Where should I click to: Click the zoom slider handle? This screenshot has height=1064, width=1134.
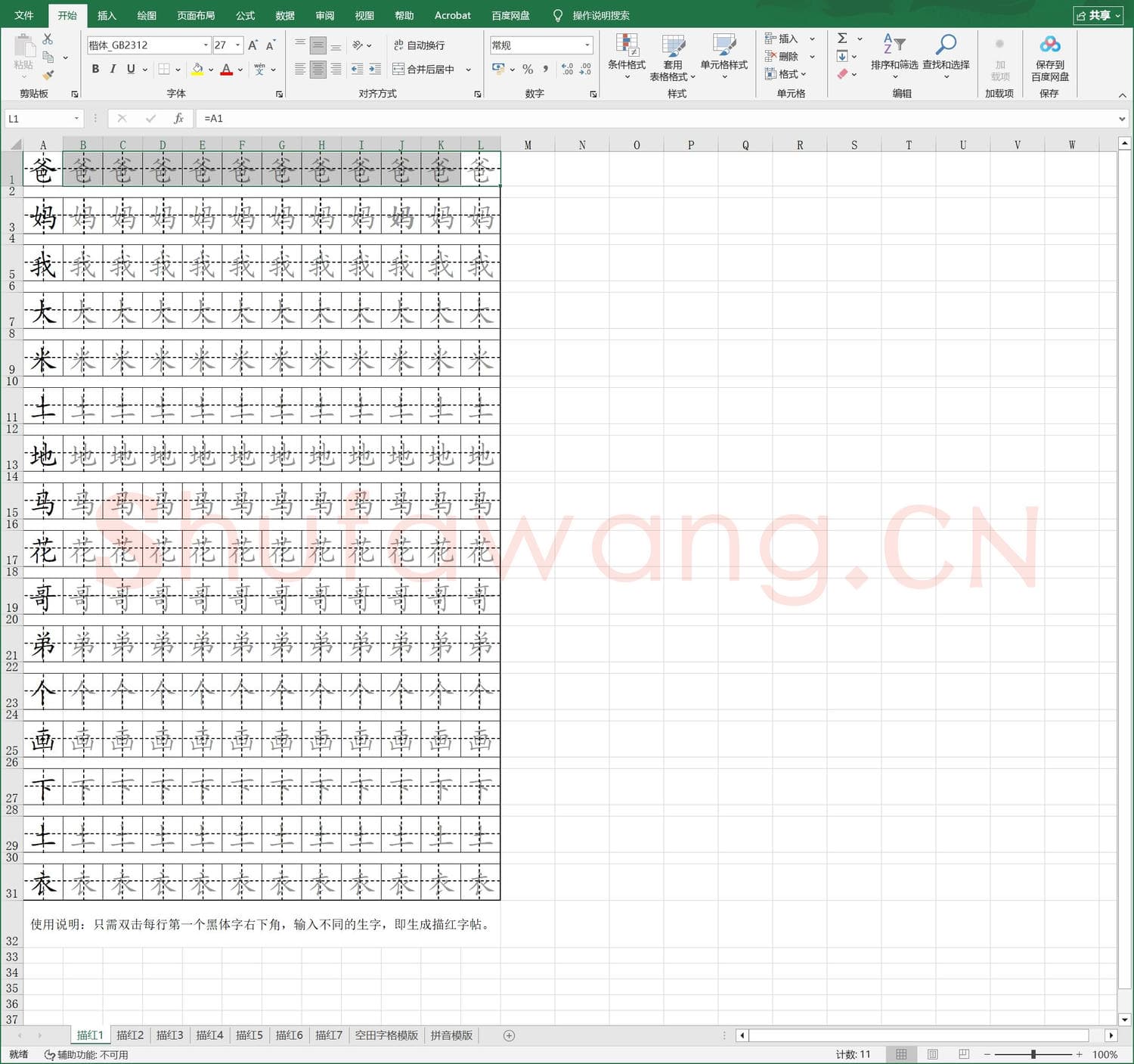click(x=1033, y=1054)
